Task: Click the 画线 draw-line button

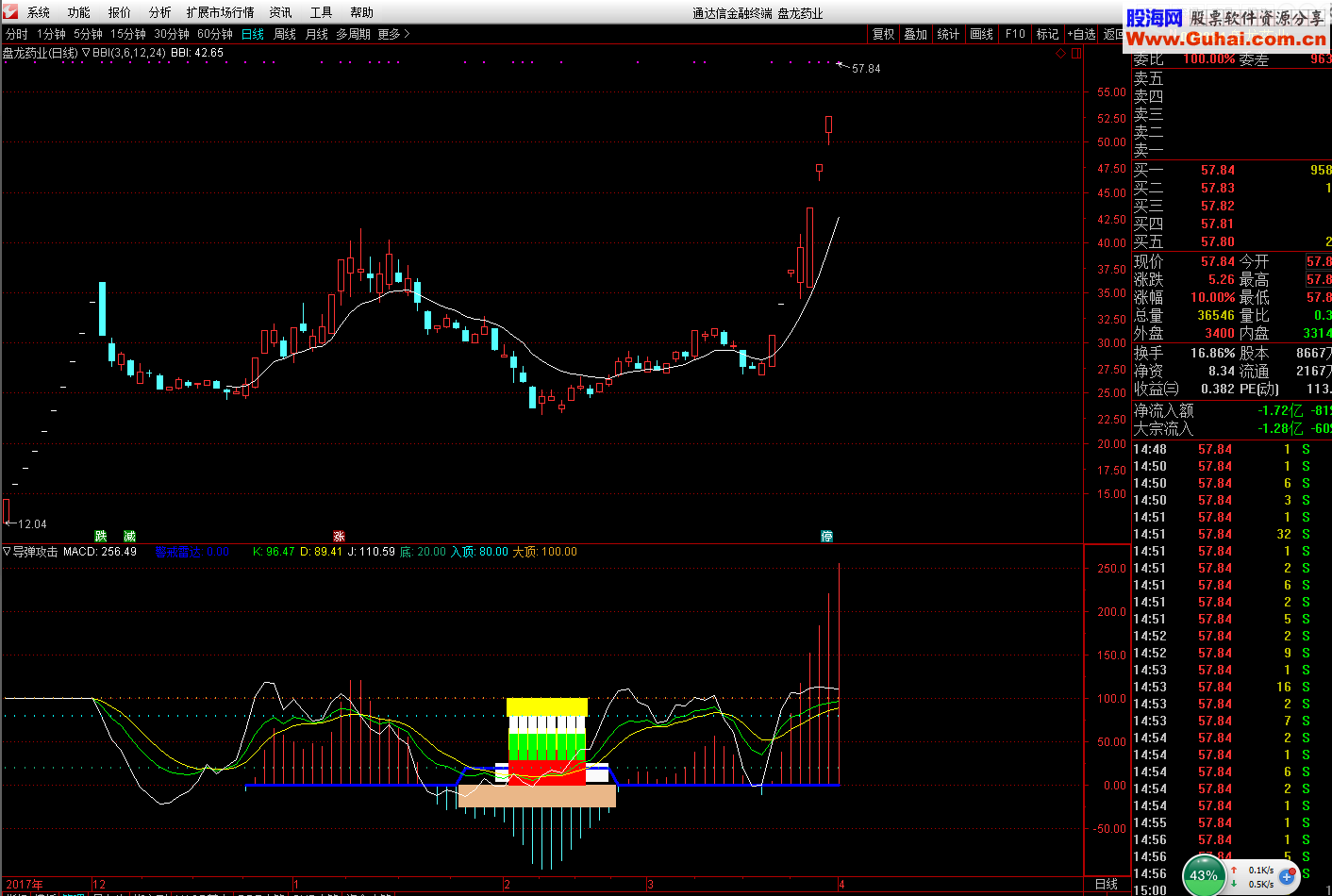Action: pyautogui.click(x=982, y=34)
